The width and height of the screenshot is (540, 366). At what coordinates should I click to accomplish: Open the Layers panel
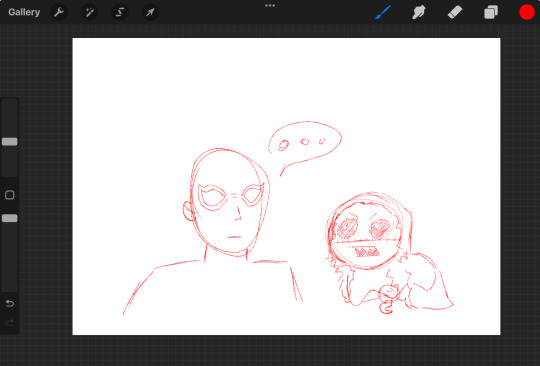click(491, 12)
